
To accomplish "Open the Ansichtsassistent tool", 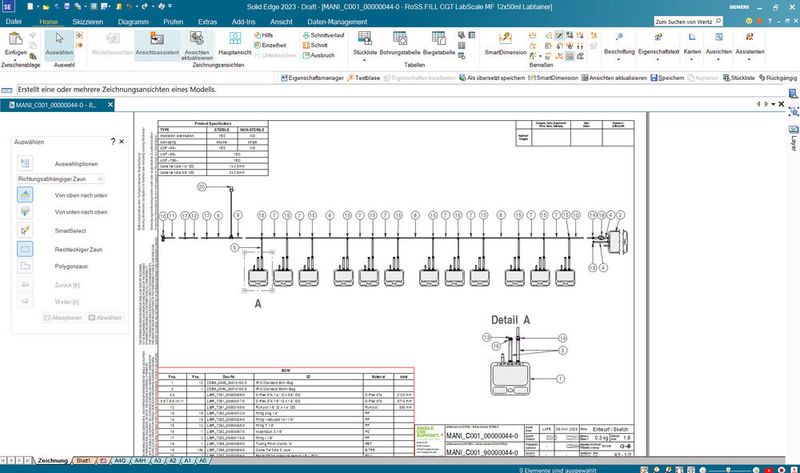I will click(157, 44).
